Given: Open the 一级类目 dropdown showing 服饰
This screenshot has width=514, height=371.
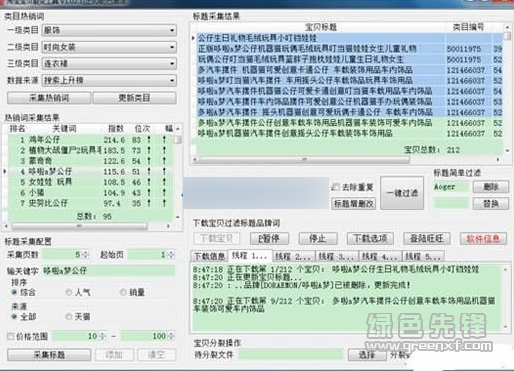Looking at the screenshot, I should pos(109,30).
